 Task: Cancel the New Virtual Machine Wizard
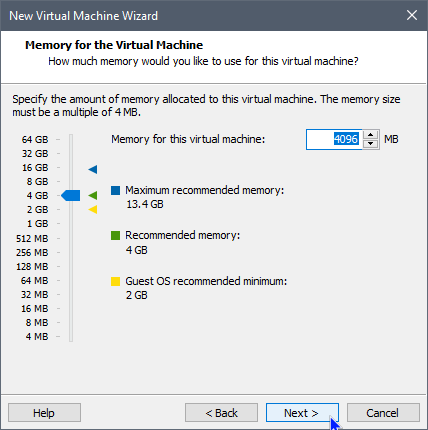383,413
